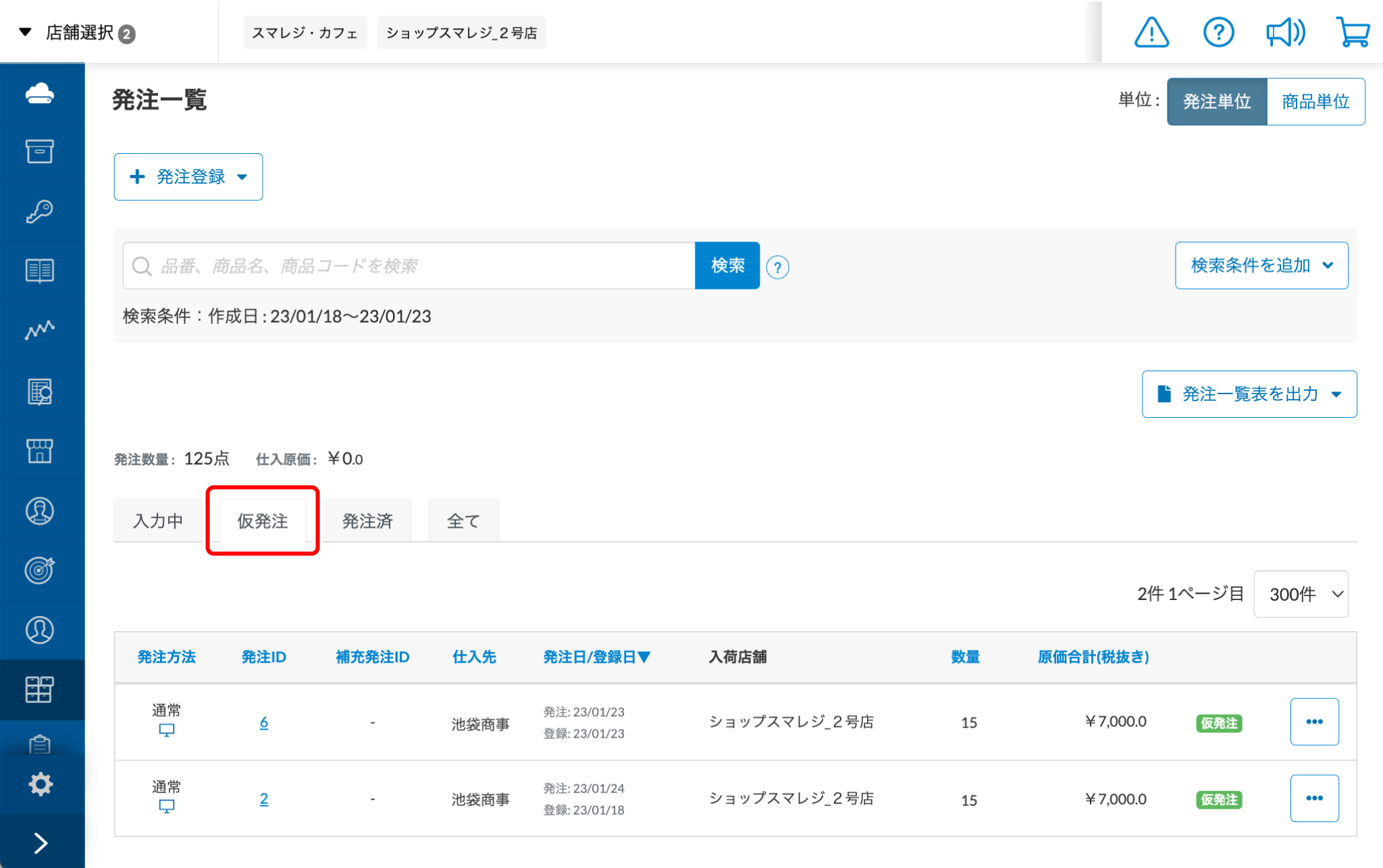Click 検索条件 作成日 date range text

[277, 316]
